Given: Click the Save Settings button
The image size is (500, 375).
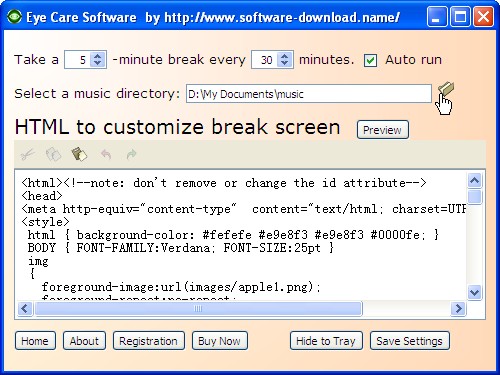Looking at the screenshot, I should [x=410, y=341].
